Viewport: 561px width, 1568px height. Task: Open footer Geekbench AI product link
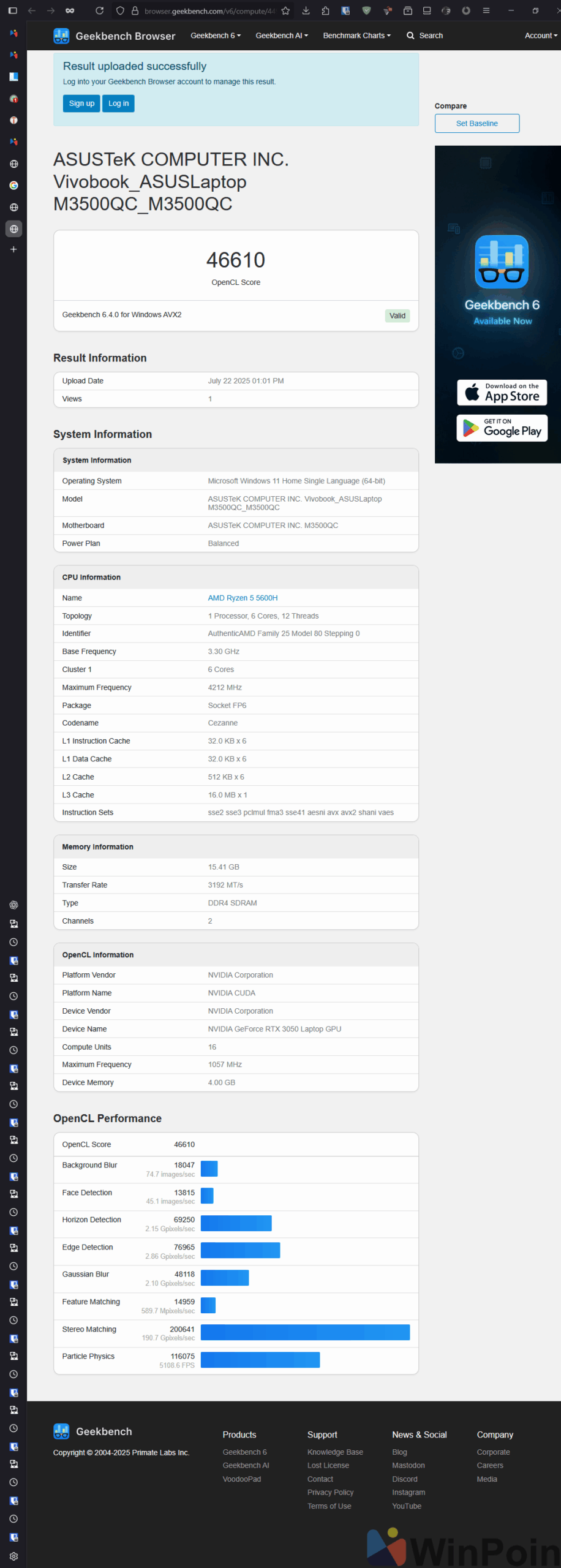pos(246,1466)
